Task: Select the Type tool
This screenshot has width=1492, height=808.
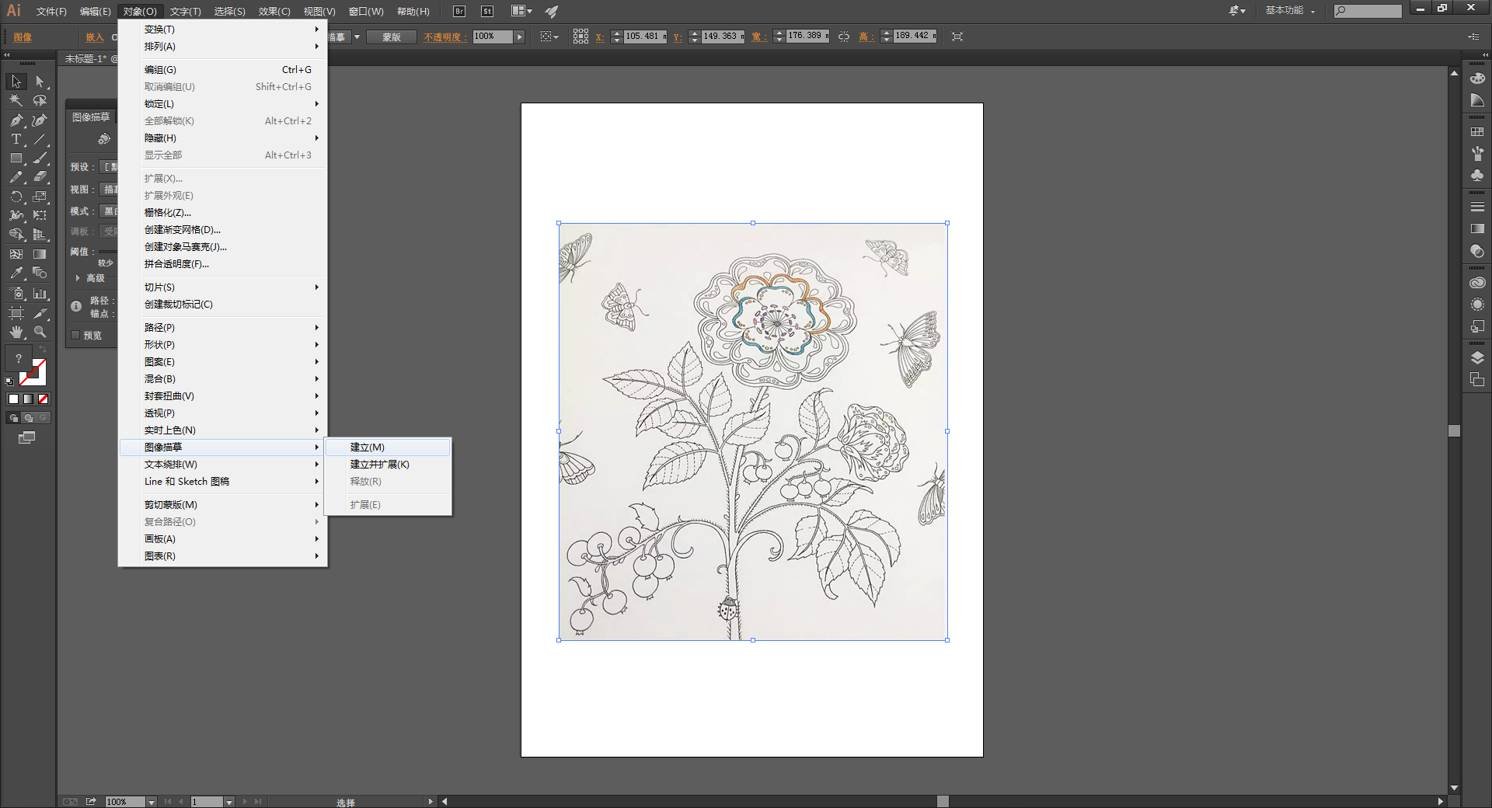Action: (x=16, y=139)
